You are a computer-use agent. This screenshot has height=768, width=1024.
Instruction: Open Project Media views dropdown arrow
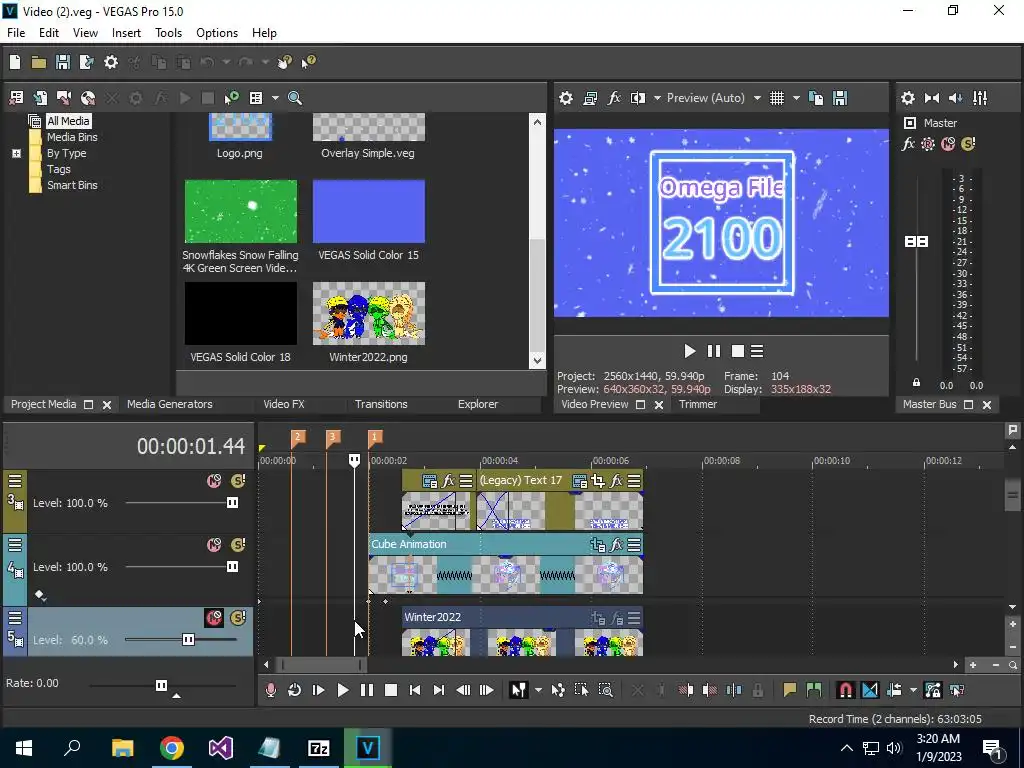tap(275, 98)
